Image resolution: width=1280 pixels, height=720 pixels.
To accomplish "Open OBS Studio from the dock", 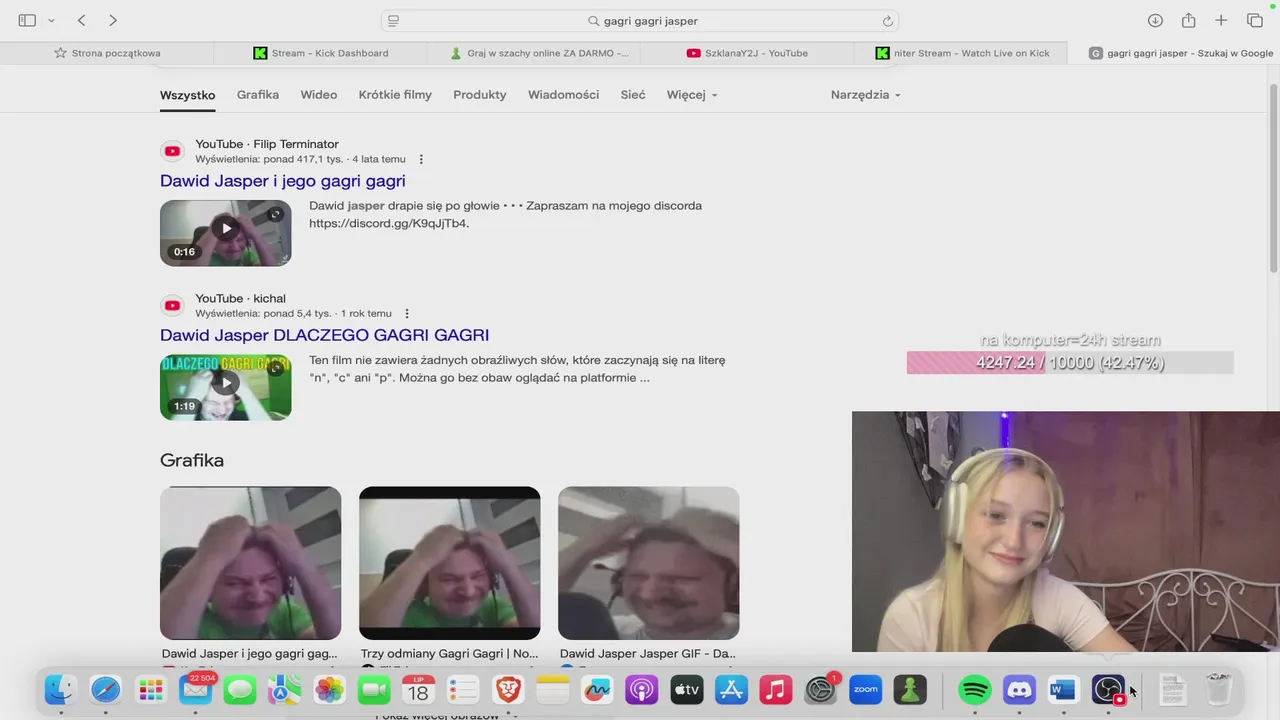I will coord(1108,689).
